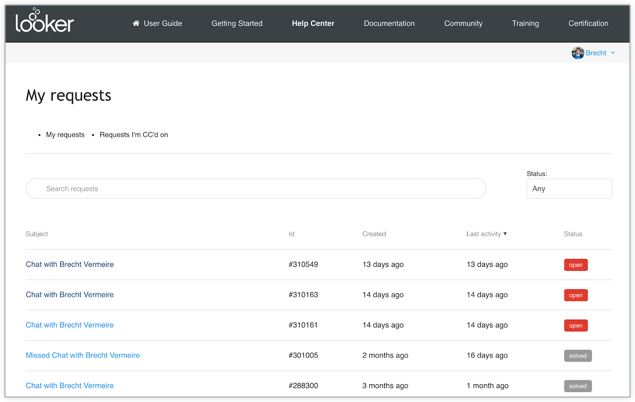635x402 pixels.
Task: Open the Brecht user menu chevron
Action: (x=613, y=53)
